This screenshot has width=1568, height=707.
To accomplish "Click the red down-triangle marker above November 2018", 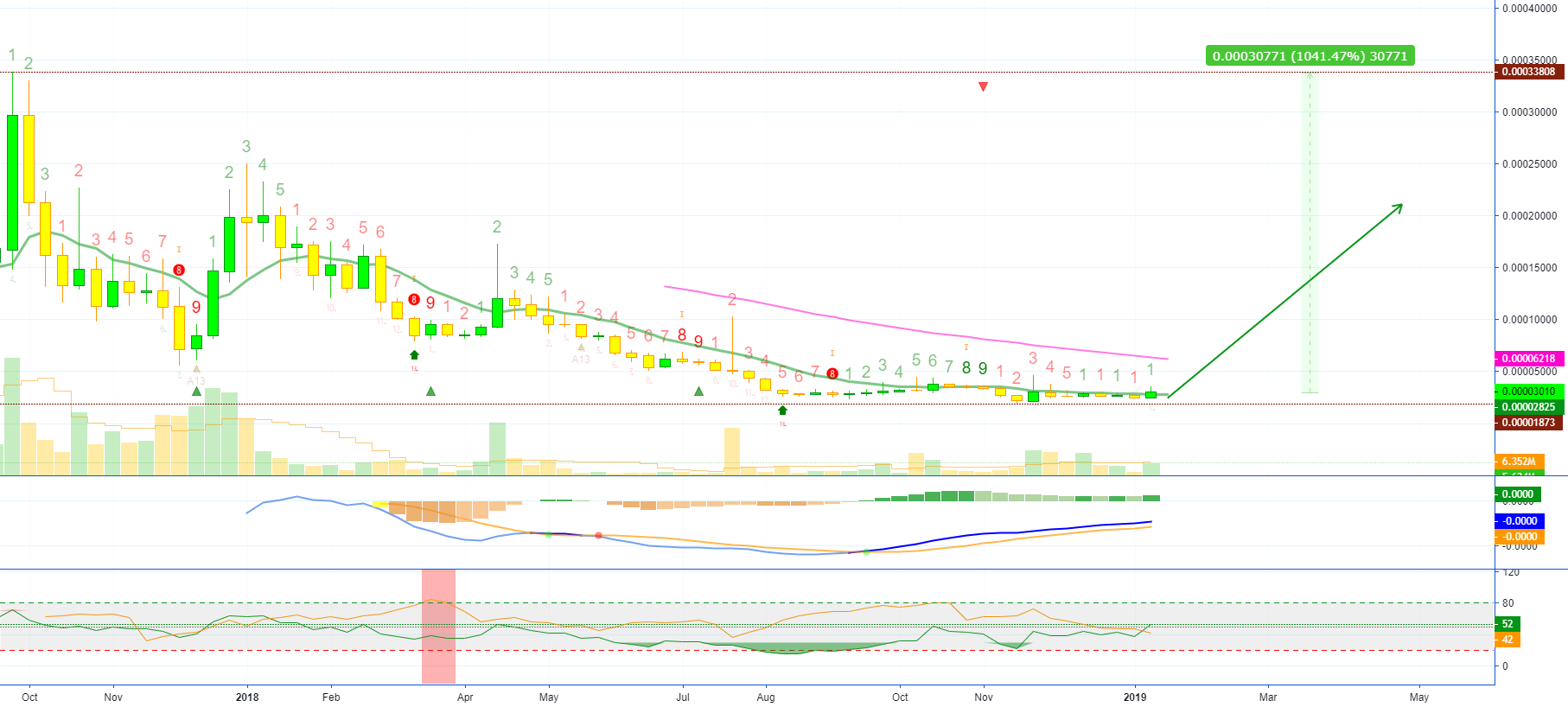I will pos(983,86).
